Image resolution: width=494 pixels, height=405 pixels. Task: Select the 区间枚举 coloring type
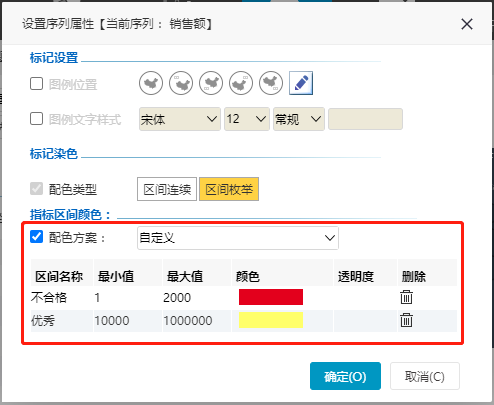[229, 189]
